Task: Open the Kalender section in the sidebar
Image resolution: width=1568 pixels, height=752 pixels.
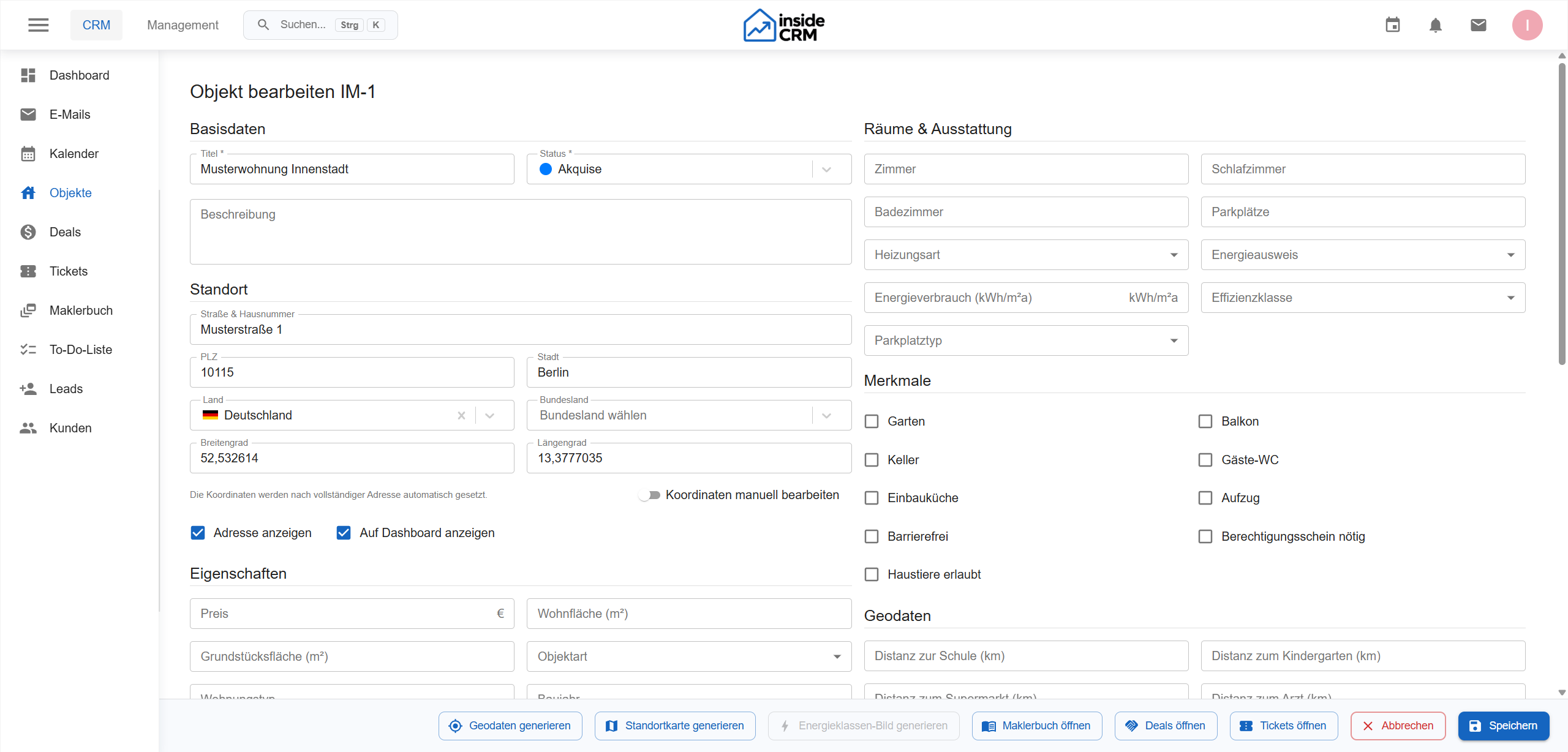Action: point(73,153)
